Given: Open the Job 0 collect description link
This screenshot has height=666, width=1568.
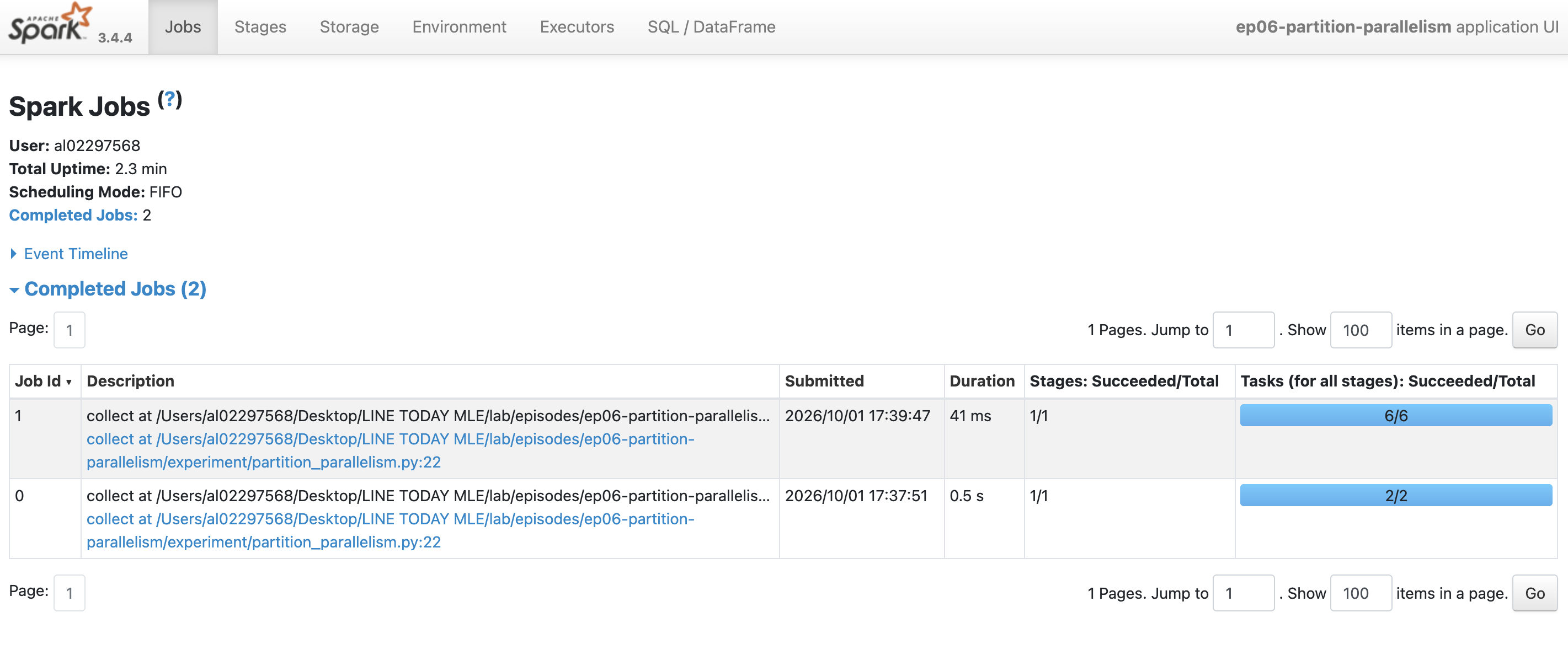Looking at the screenshot, I should [x=390, y=530].
